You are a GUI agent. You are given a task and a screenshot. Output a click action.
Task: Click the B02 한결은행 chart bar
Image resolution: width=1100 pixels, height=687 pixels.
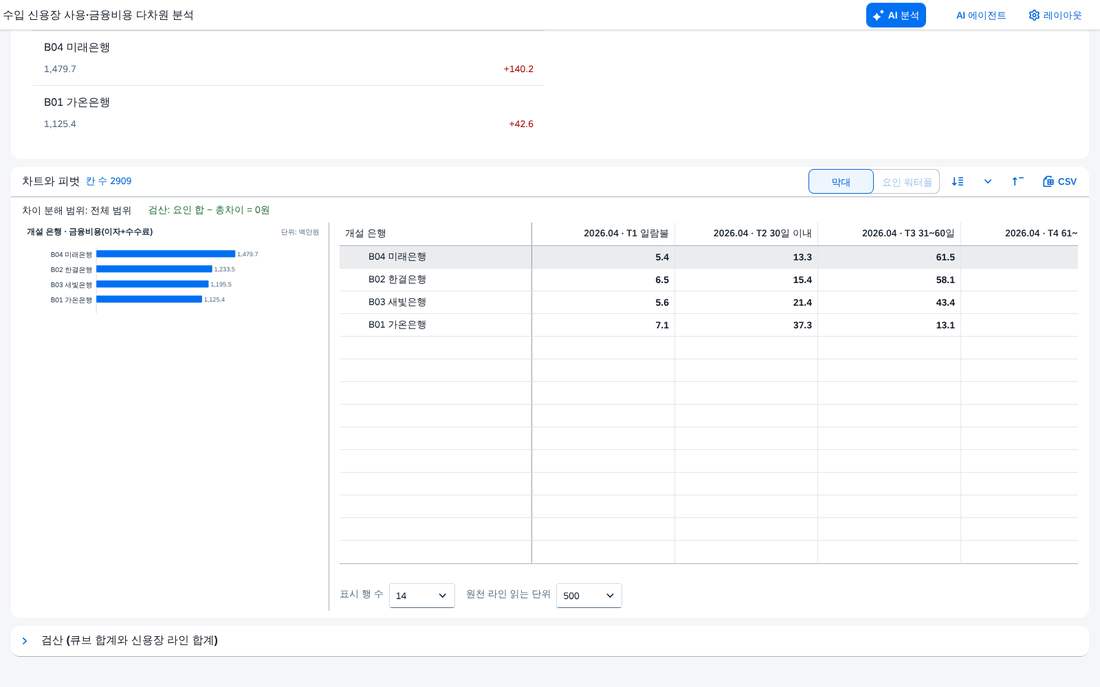pyautogui.click(x=154, y=269)
